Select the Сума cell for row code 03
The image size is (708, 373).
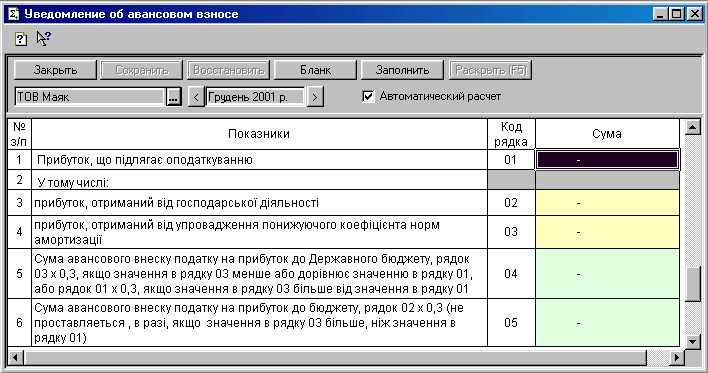[x=607, y=232]
